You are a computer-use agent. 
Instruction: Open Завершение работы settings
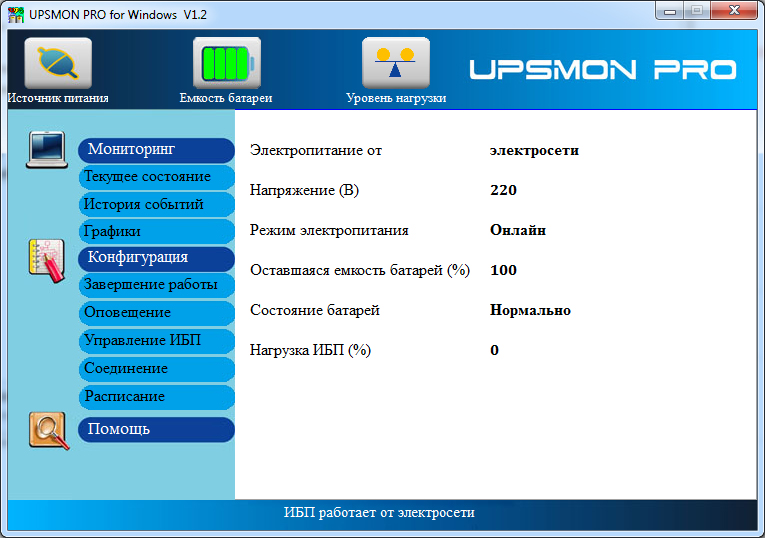click(x=156, y=285)
